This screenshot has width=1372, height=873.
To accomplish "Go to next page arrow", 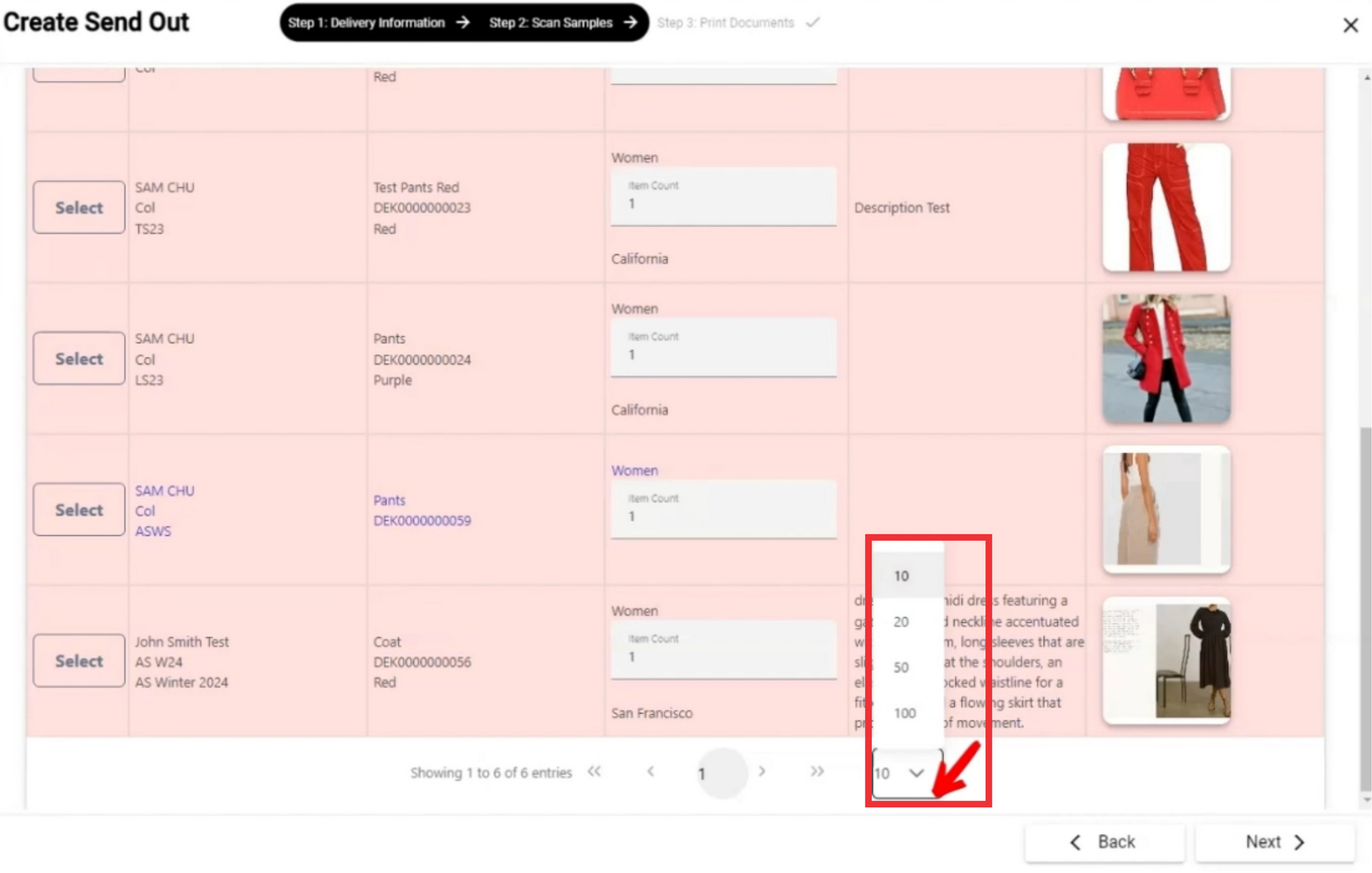I will click(x=762, y=772).
